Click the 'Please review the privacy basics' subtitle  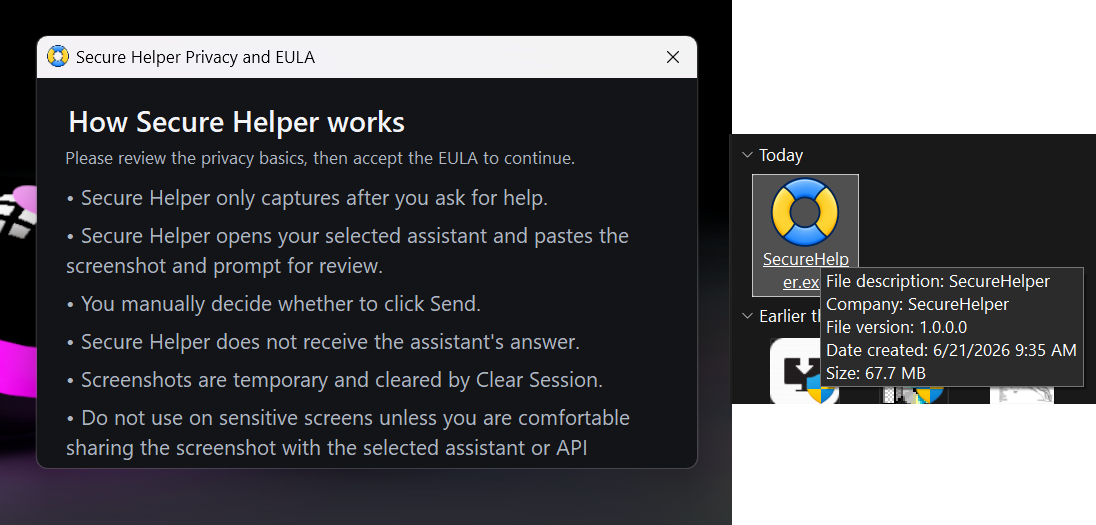(x=320, y=158)
